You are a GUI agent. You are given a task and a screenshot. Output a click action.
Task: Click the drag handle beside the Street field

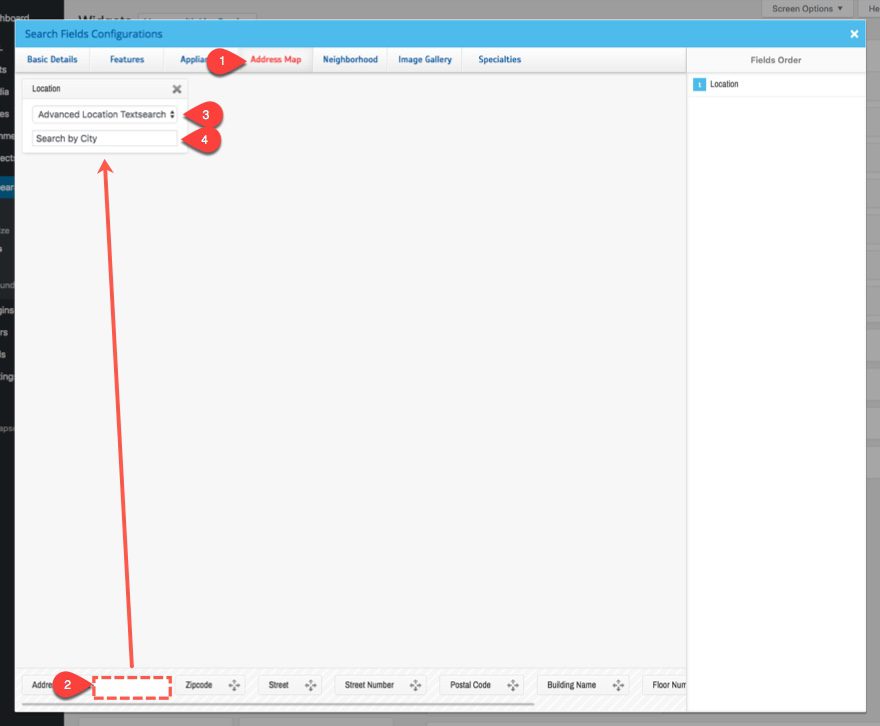pos(309,685)
